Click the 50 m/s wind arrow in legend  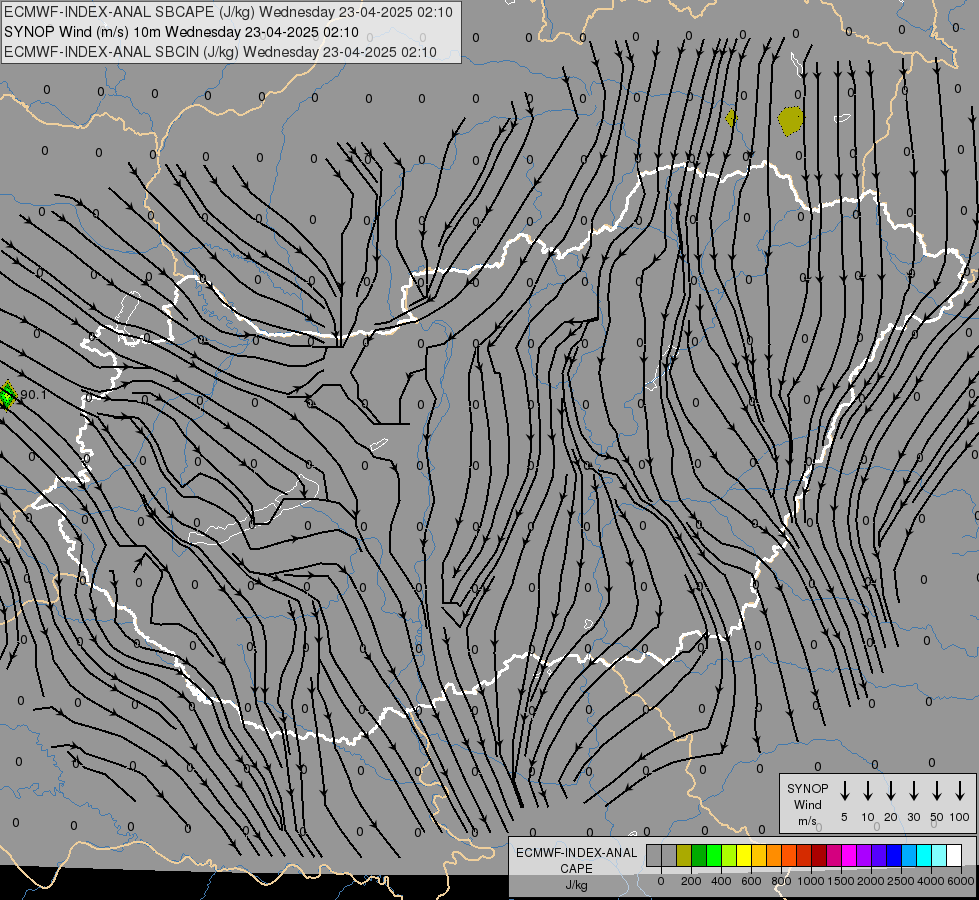pos(937,791)
